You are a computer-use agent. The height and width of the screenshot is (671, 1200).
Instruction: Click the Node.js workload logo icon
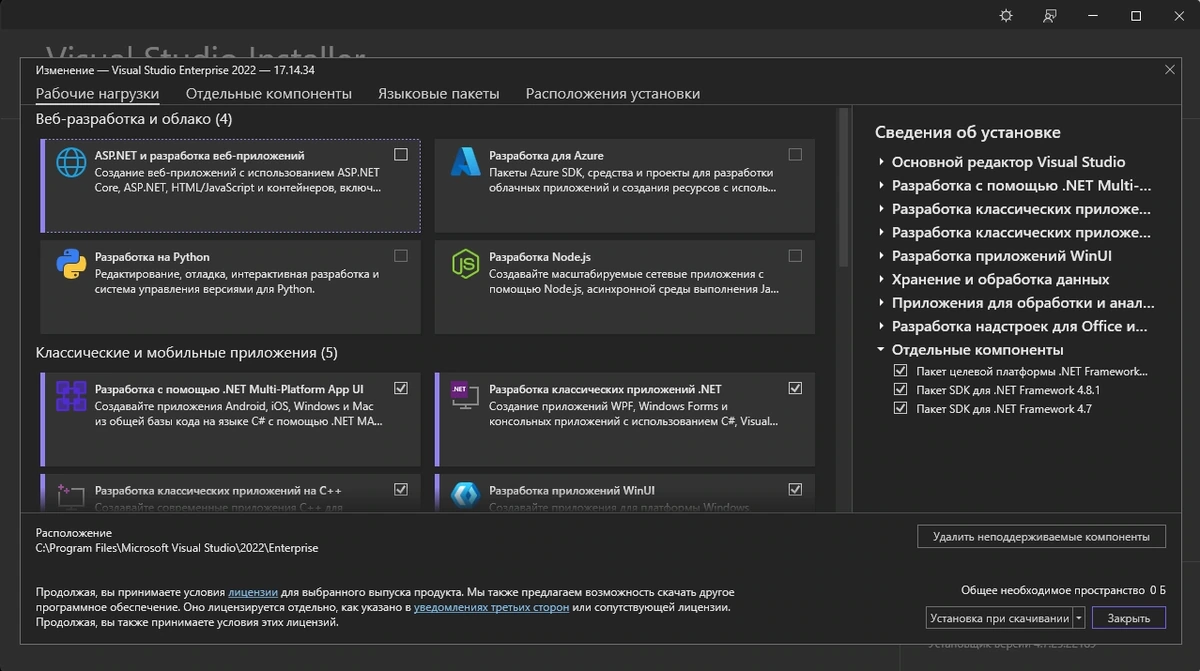(466, 264)
